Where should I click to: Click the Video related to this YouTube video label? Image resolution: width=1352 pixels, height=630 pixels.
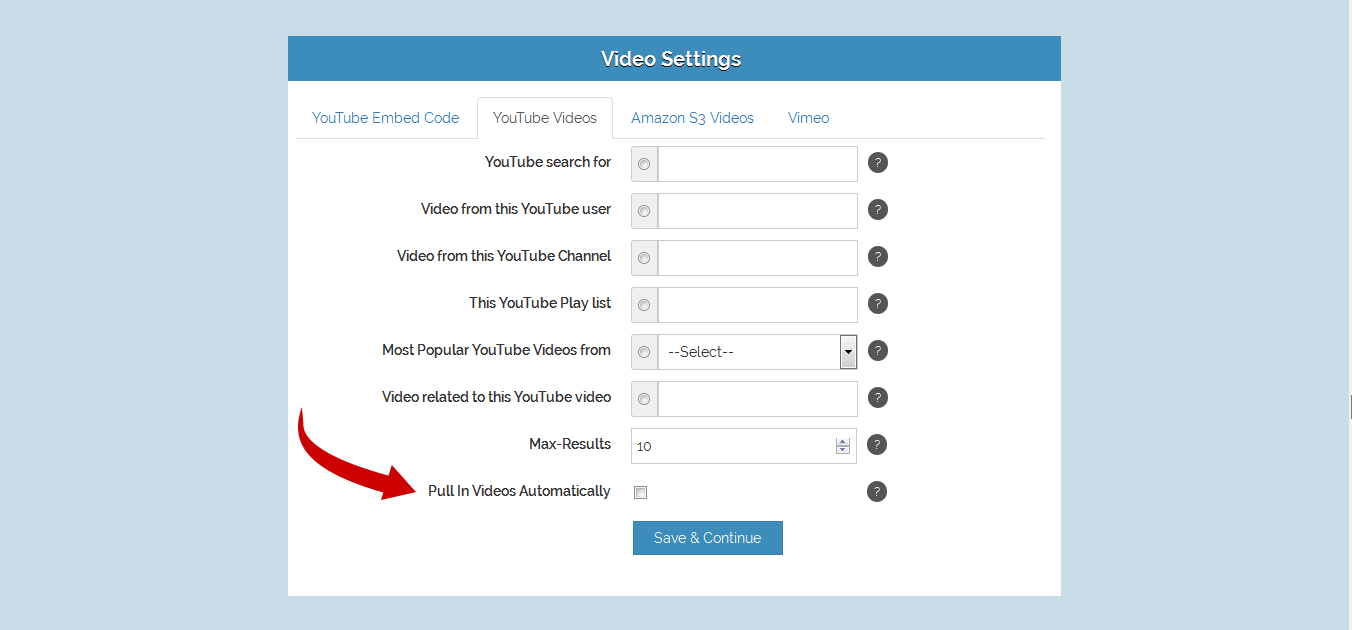pyautogui.click(x=496, y=397)
